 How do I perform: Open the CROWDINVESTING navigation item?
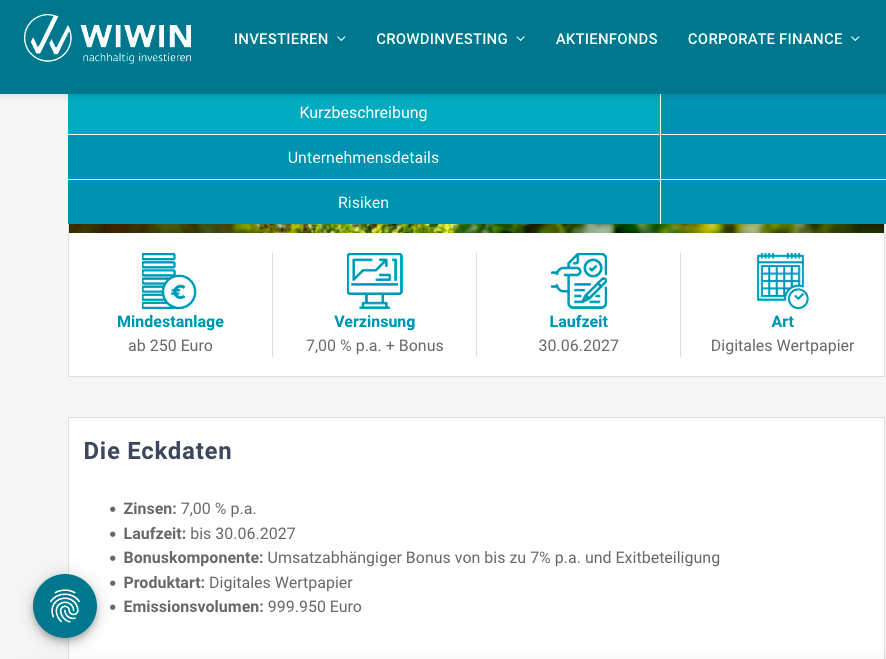pos(442,39)
